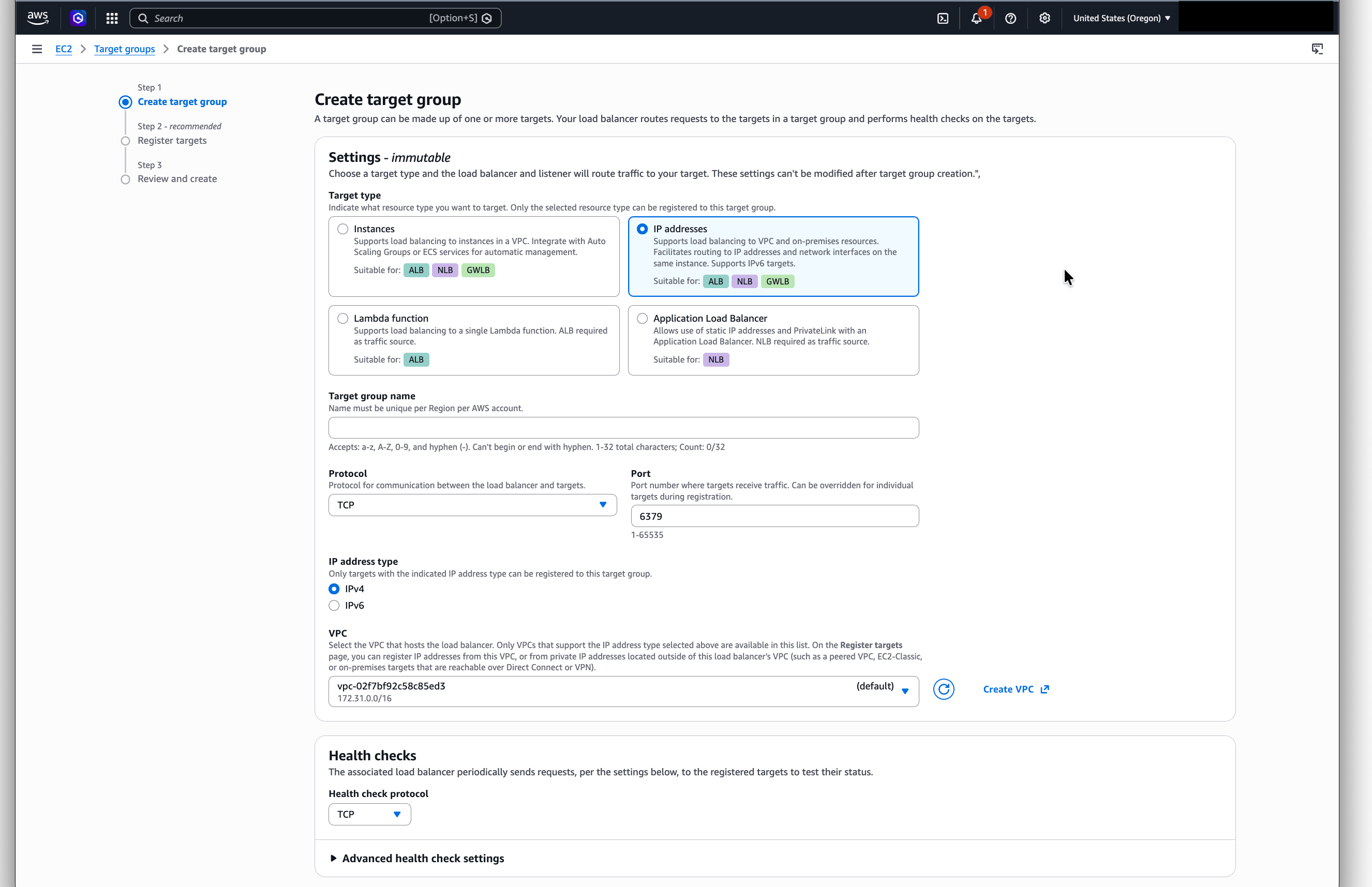
Task: Click the Amazon Q icon inside the search bar
Action: [487, 19]
